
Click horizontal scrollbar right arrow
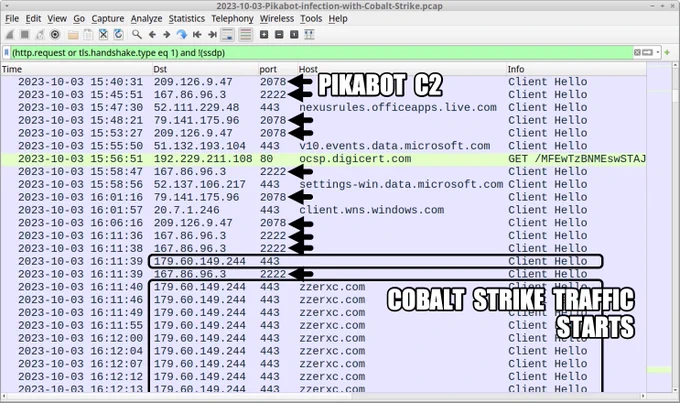tap(643, 396)
